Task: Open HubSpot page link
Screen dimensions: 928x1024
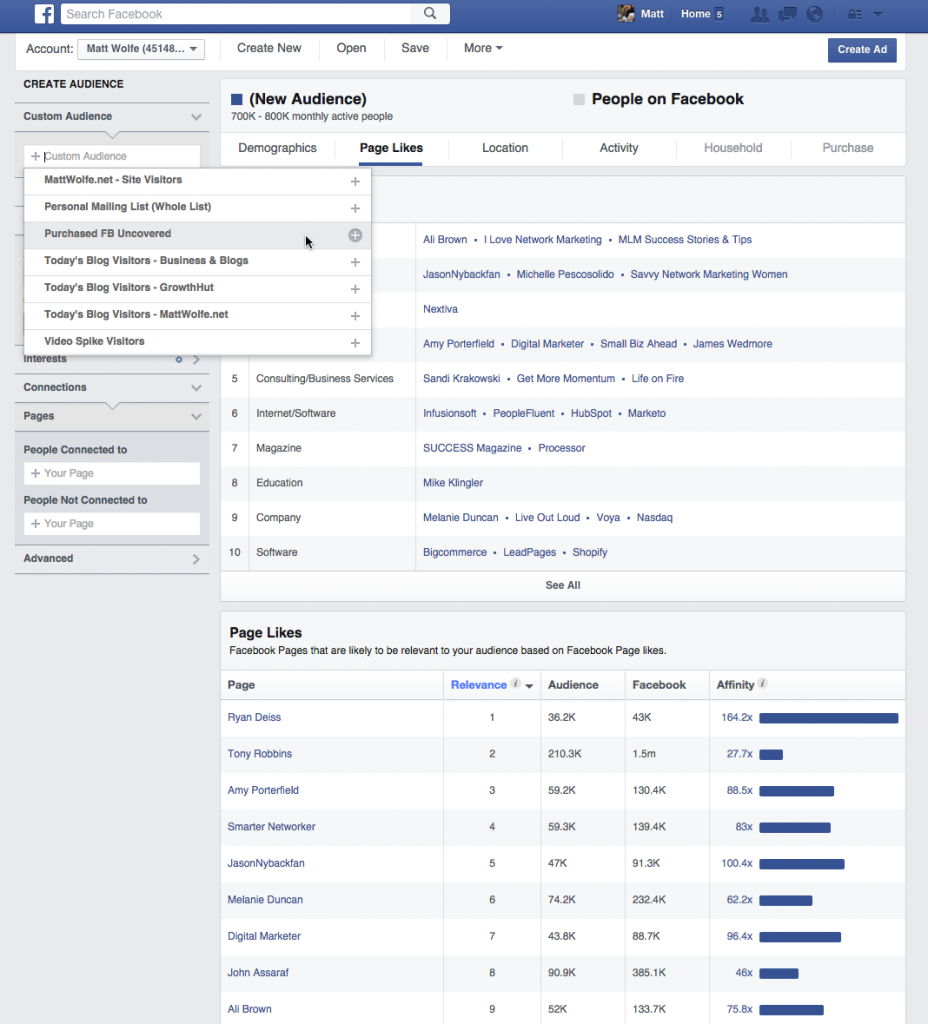Action: [x=591, y=413]
